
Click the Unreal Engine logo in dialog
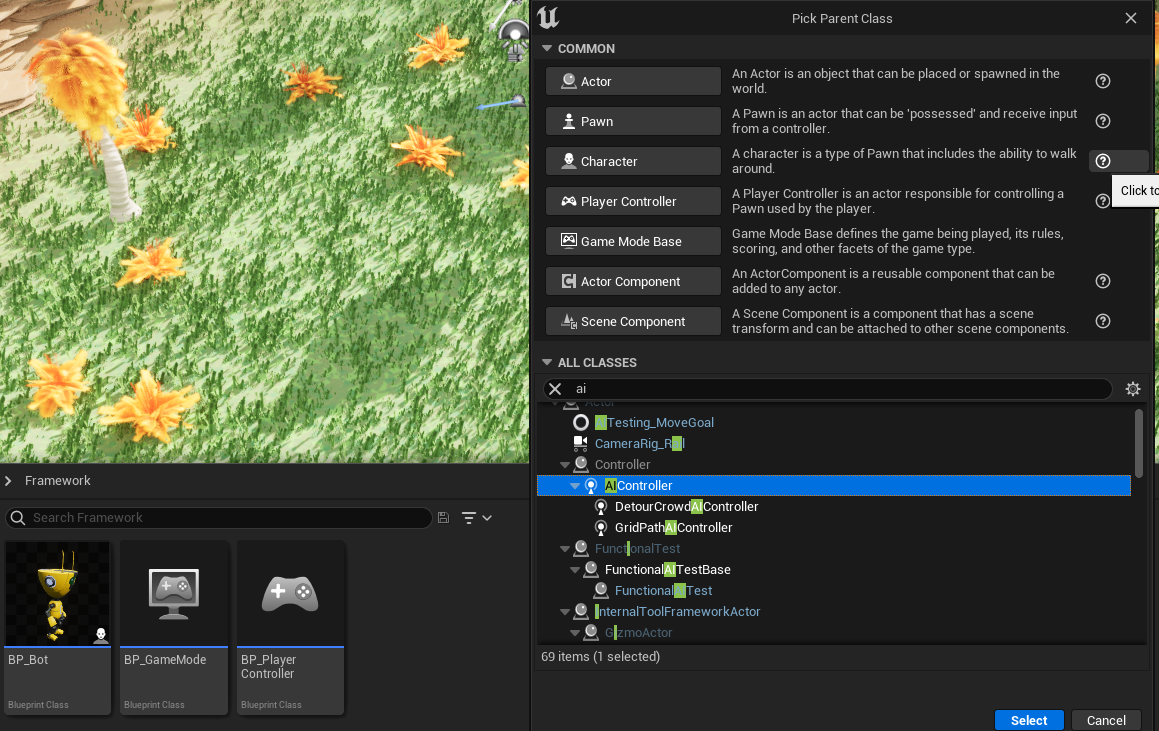[548, 17]
